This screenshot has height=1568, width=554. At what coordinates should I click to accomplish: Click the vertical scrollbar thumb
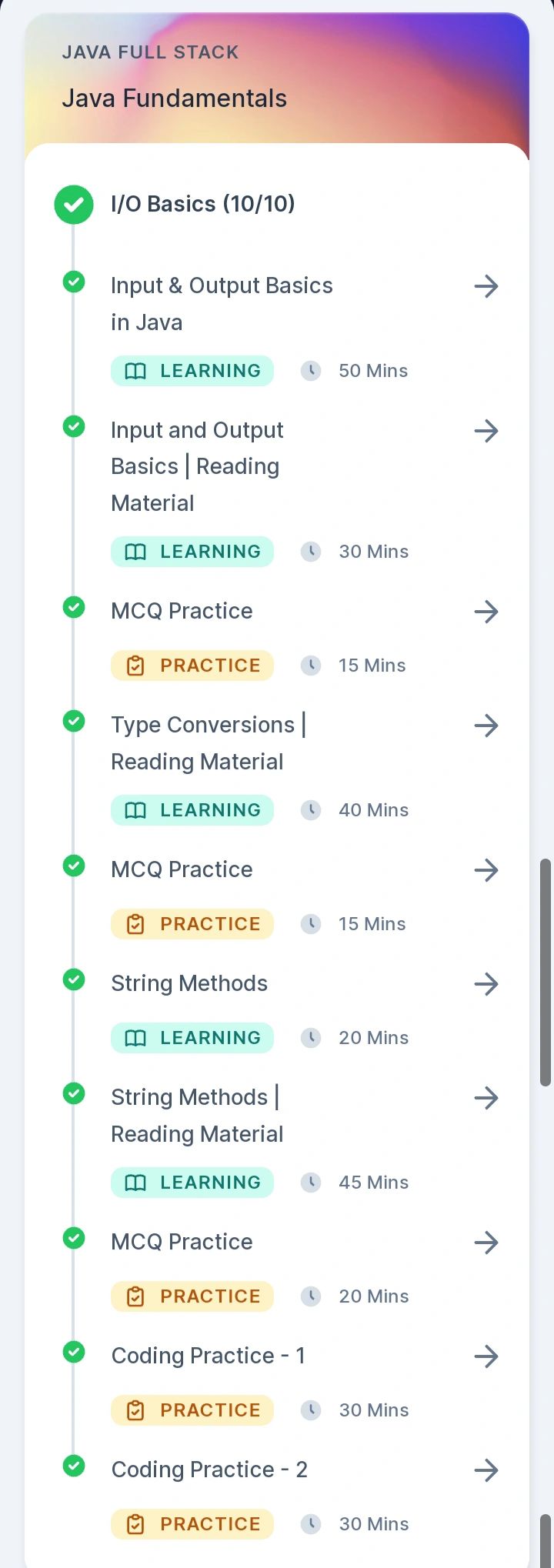click(x=546, y=972)
